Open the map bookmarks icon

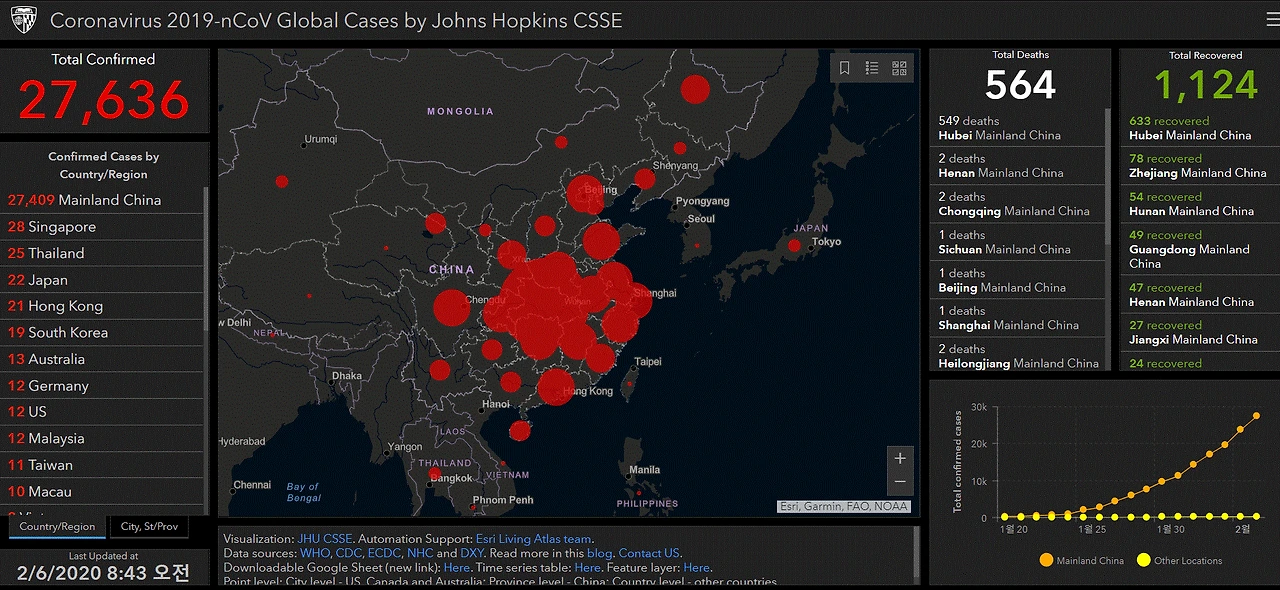click(845, 68)
